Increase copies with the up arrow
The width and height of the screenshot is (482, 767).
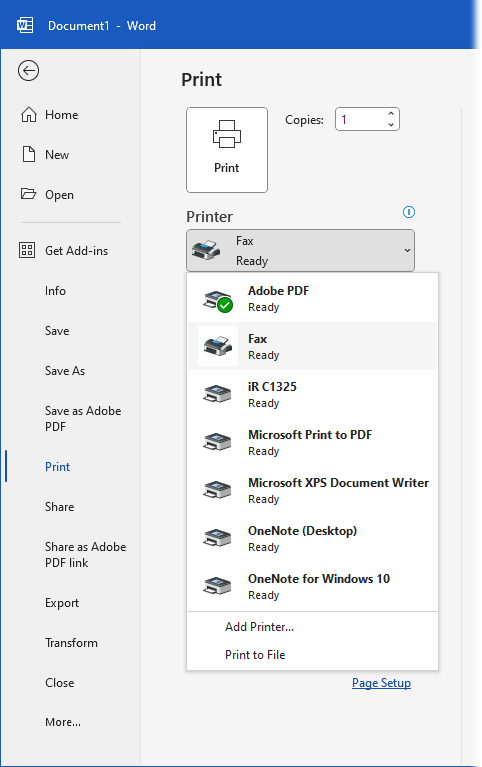[x=391, y=113]
